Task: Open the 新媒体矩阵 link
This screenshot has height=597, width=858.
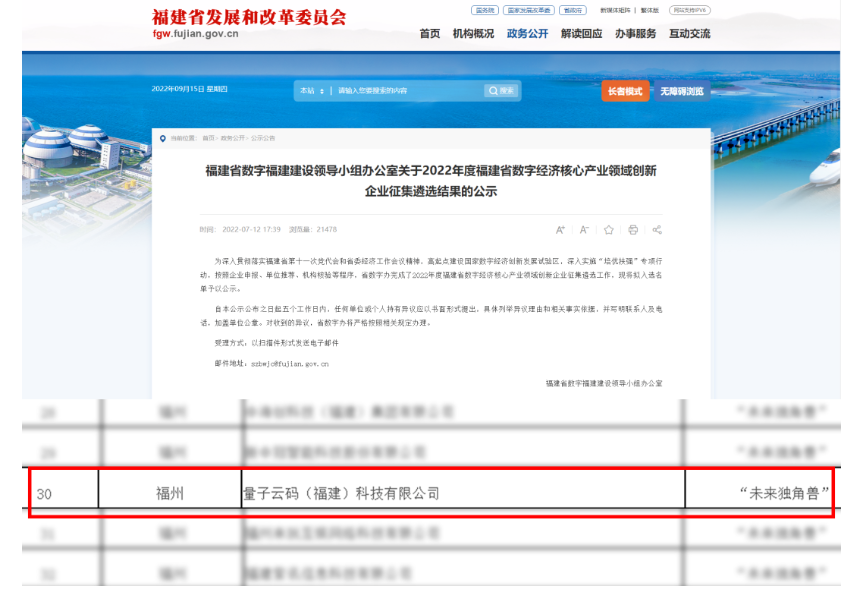Action: (615, 10)
